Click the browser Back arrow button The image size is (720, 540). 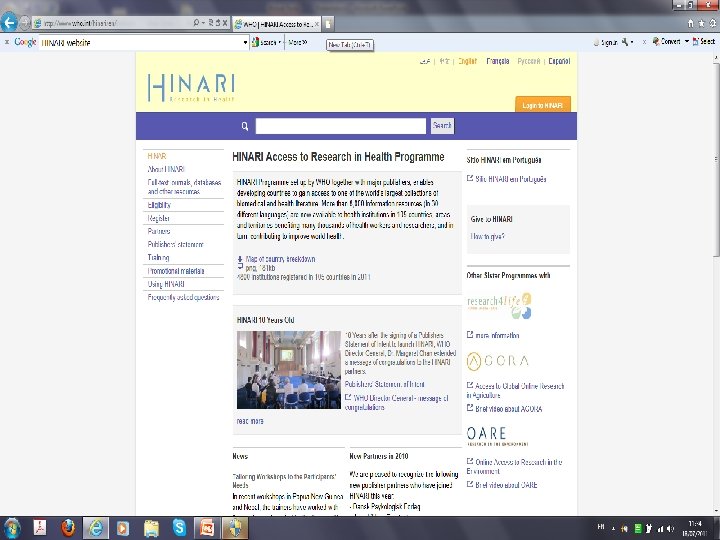tap(9, 22)
